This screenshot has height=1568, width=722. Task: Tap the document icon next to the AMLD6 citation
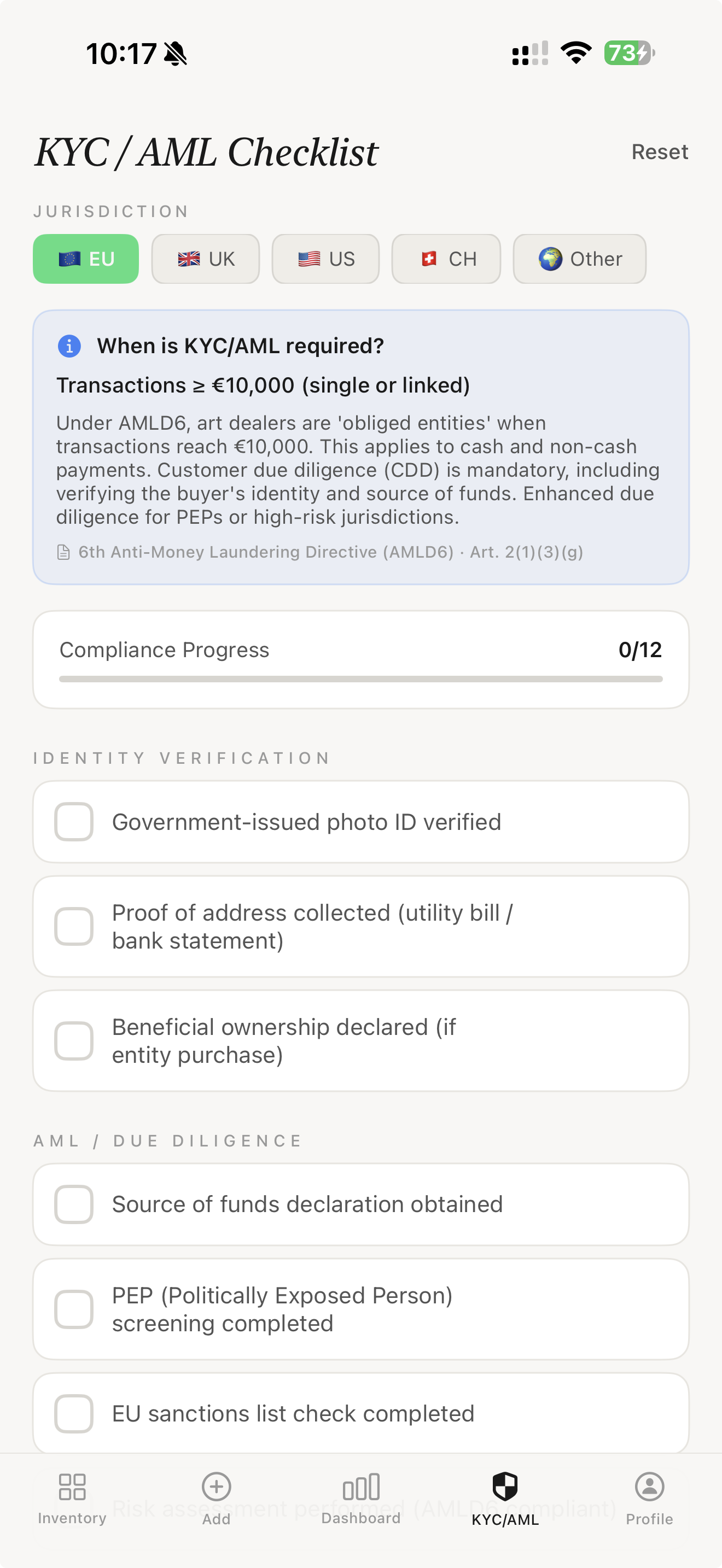[x=63, y=552]
